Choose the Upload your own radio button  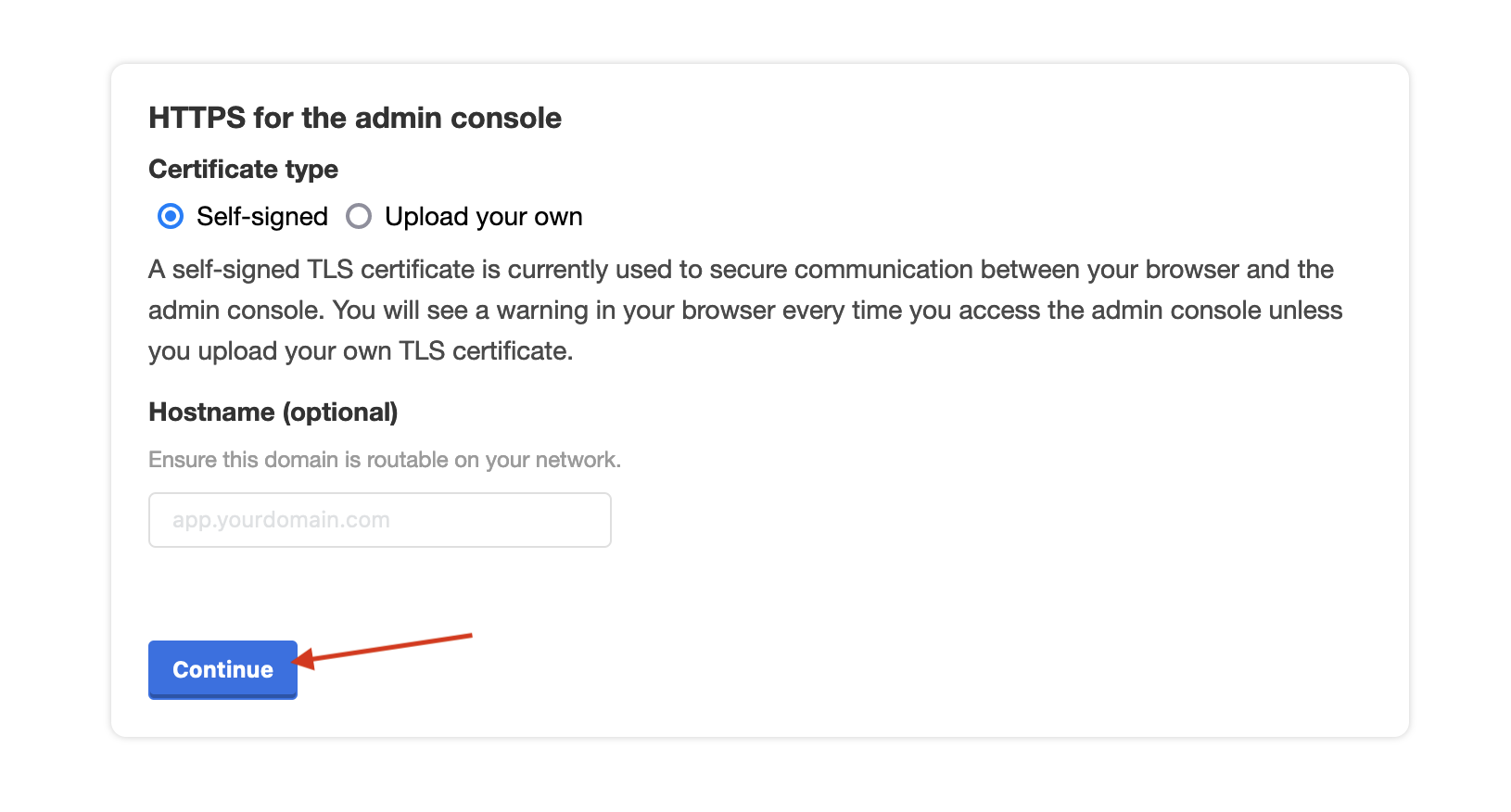coord(359,217)
